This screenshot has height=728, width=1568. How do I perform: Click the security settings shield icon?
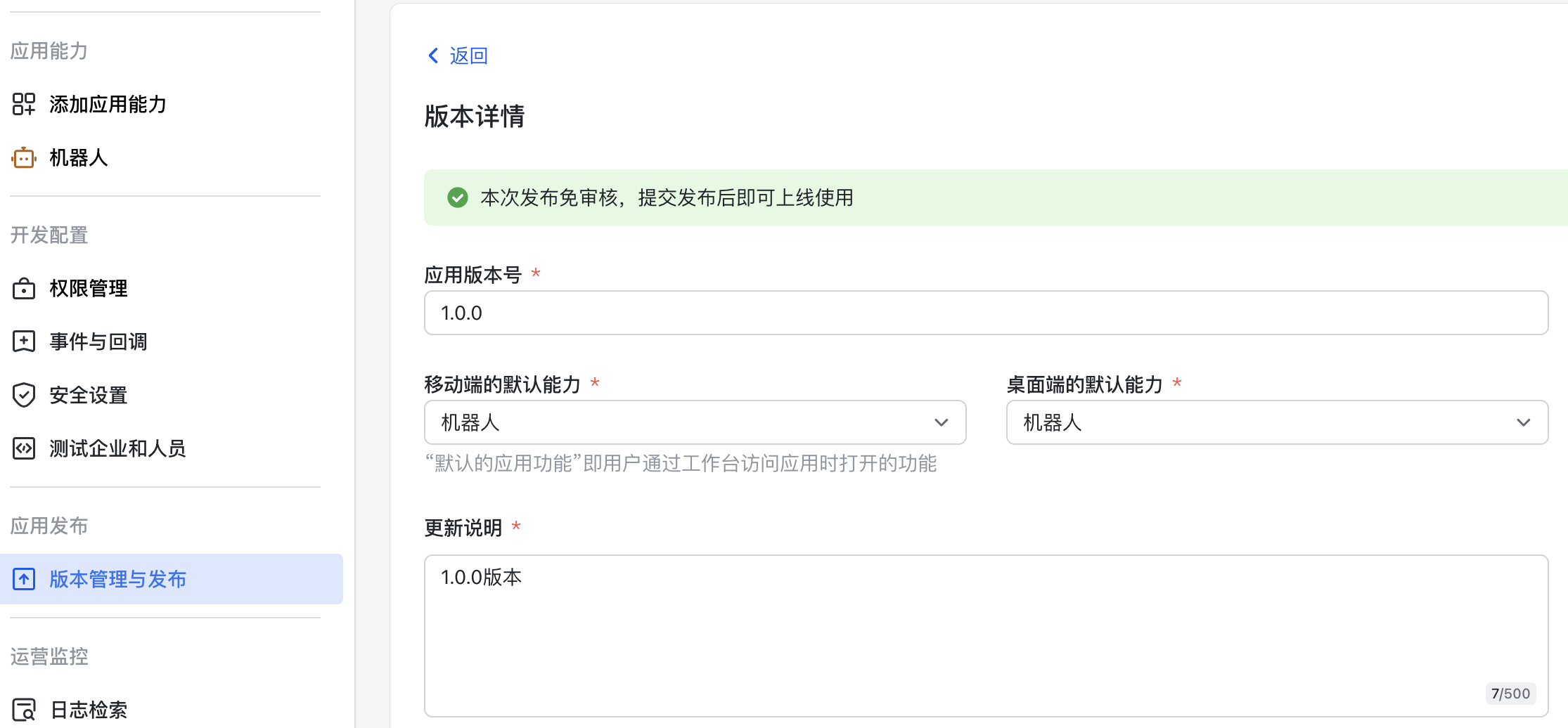(x=24, y=395)
